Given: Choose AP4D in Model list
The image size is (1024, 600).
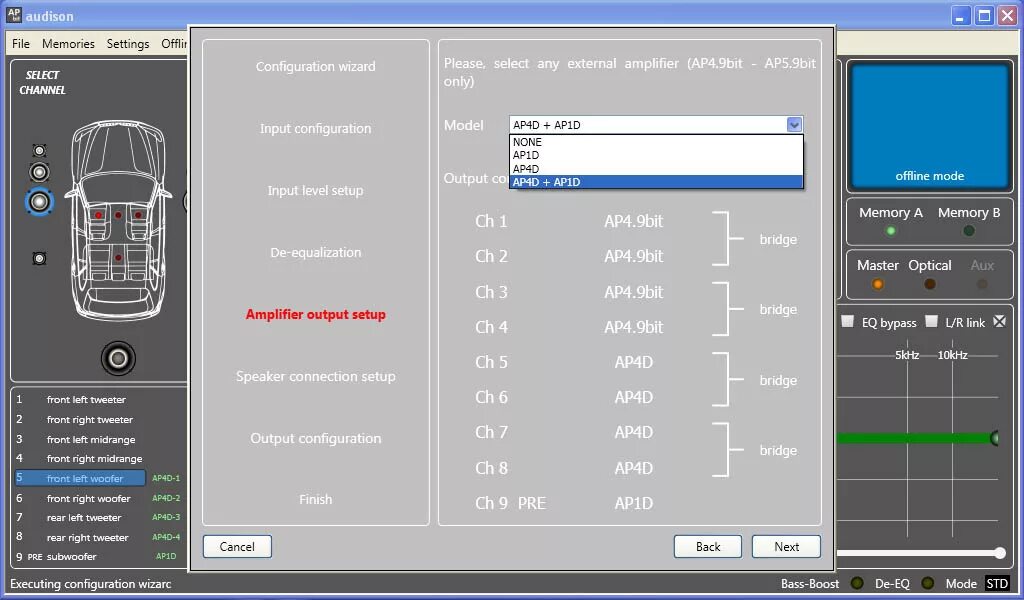Looking at the screenshot, I should point(656,168).
